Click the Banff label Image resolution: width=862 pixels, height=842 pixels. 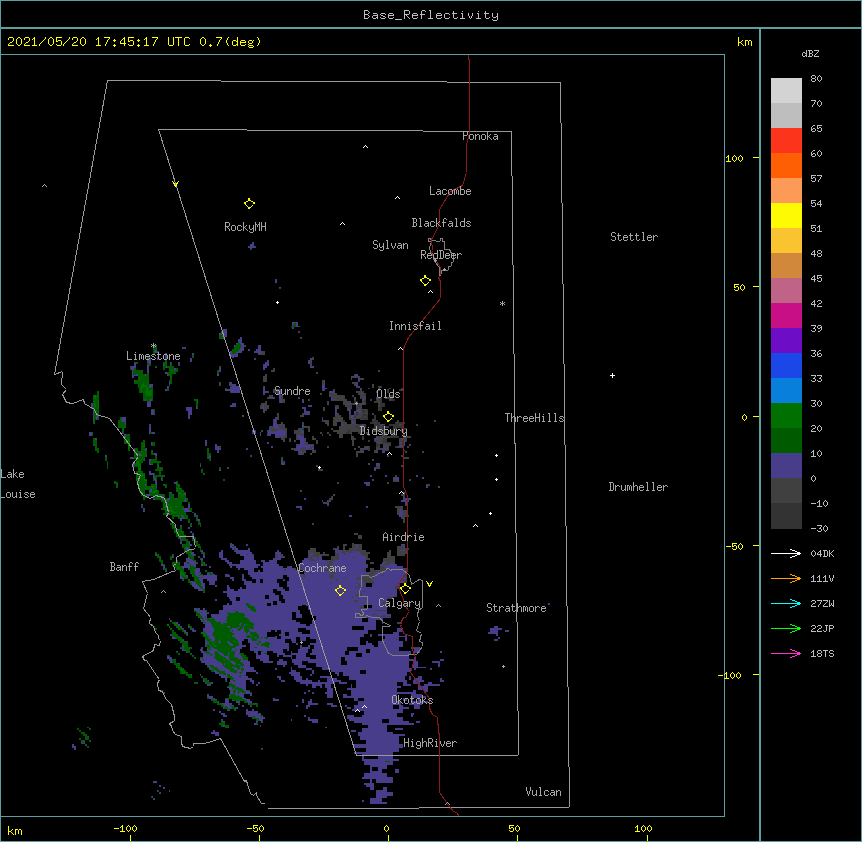coord(124,567)
